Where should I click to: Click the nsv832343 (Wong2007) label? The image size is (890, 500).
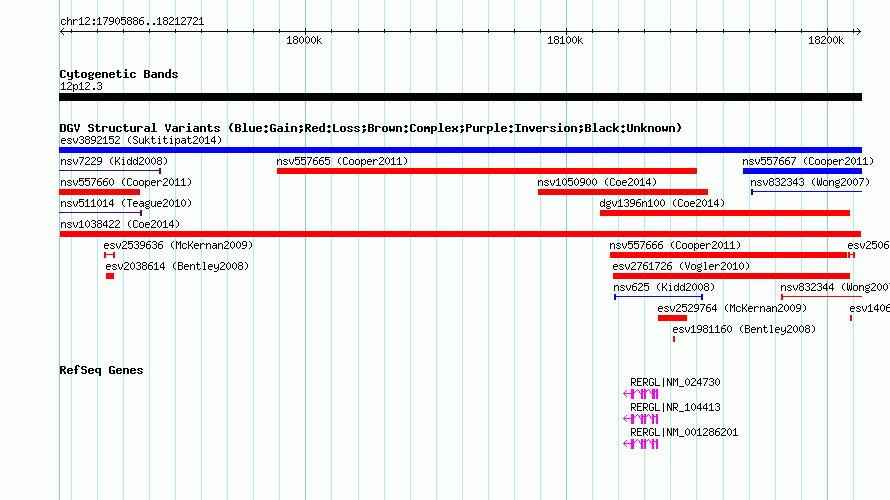pos(810,182)
